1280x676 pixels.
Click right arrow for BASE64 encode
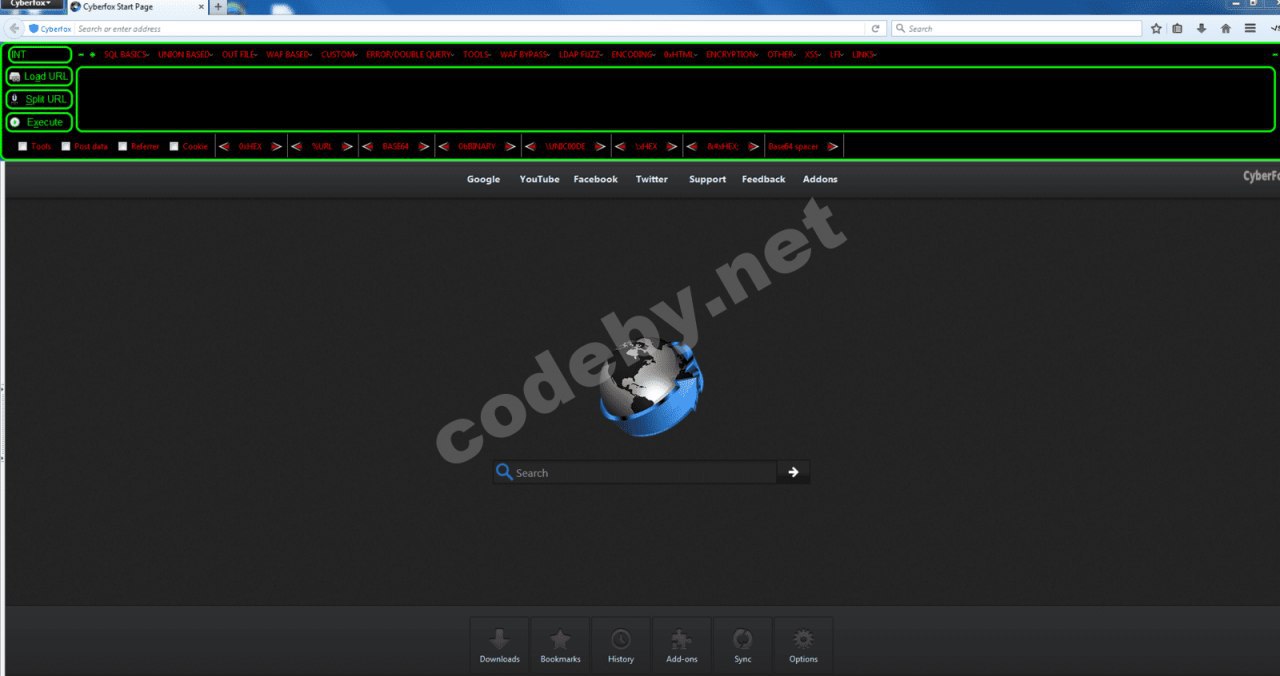coord(424,146)
